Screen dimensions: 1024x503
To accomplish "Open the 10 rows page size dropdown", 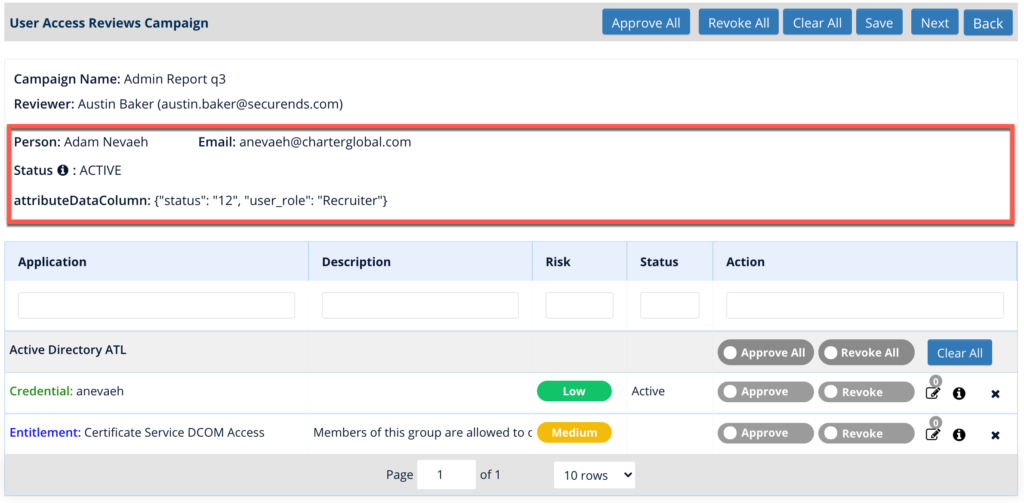I will (594, 476).
